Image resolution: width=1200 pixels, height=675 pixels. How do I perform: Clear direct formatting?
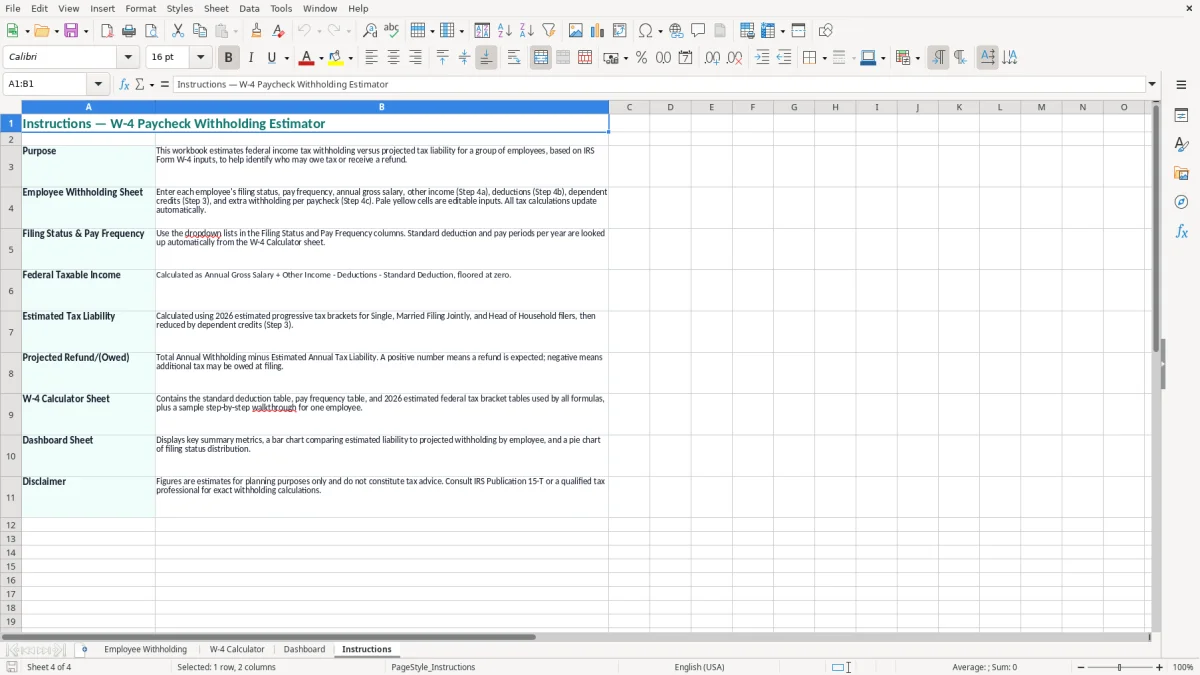tap(279, 31)
